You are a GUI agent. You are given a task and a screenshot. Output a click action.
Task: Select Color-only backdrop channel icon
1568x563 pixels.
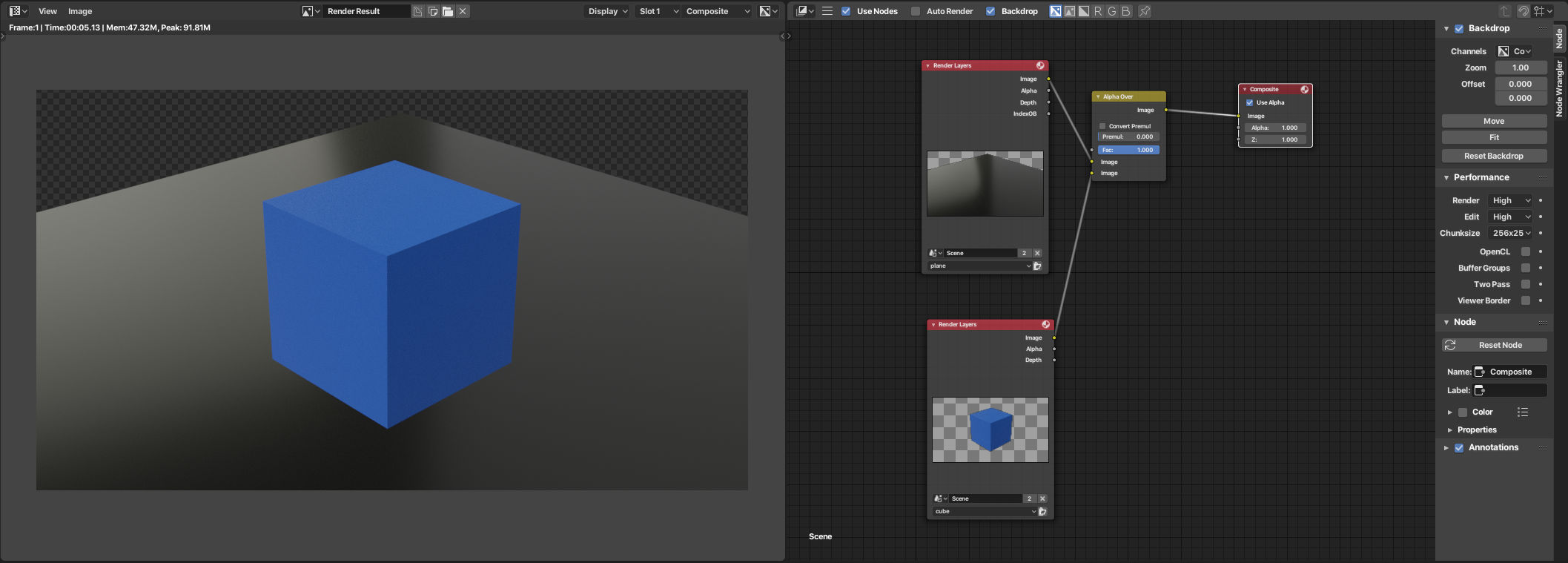point(1070,11)
